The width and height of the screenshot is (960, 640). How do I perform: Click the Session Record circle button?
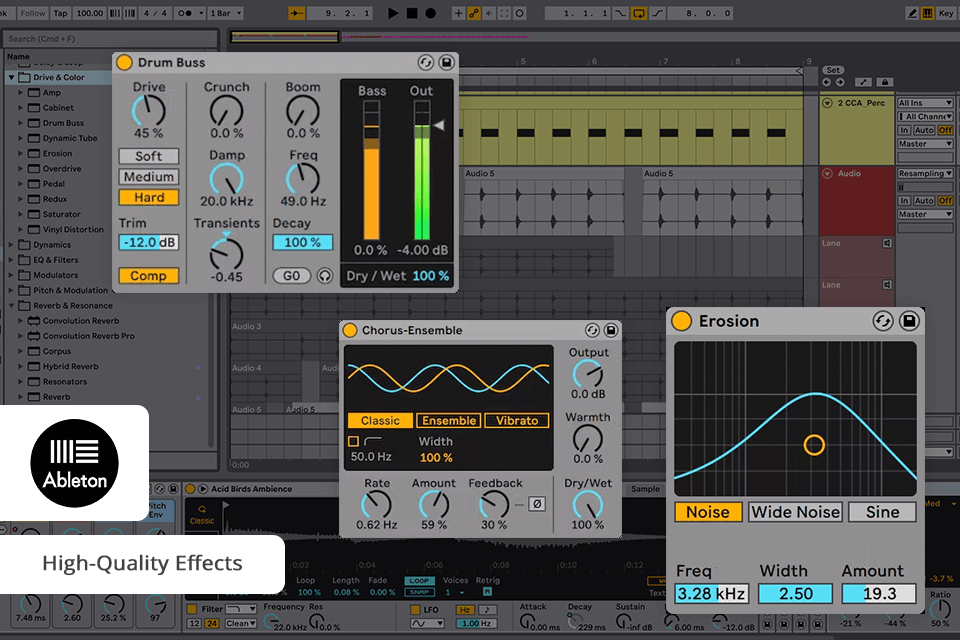point(520,13)
